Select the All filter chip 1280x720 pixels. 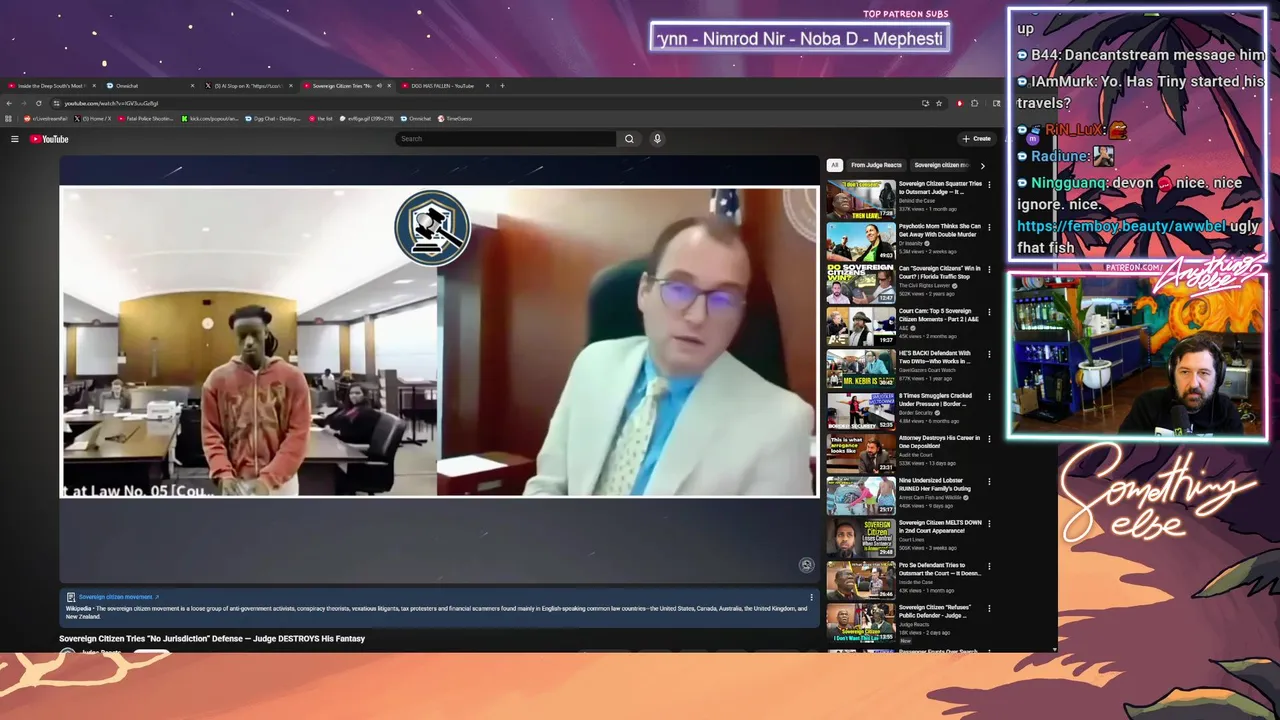[x=834, y=165]
